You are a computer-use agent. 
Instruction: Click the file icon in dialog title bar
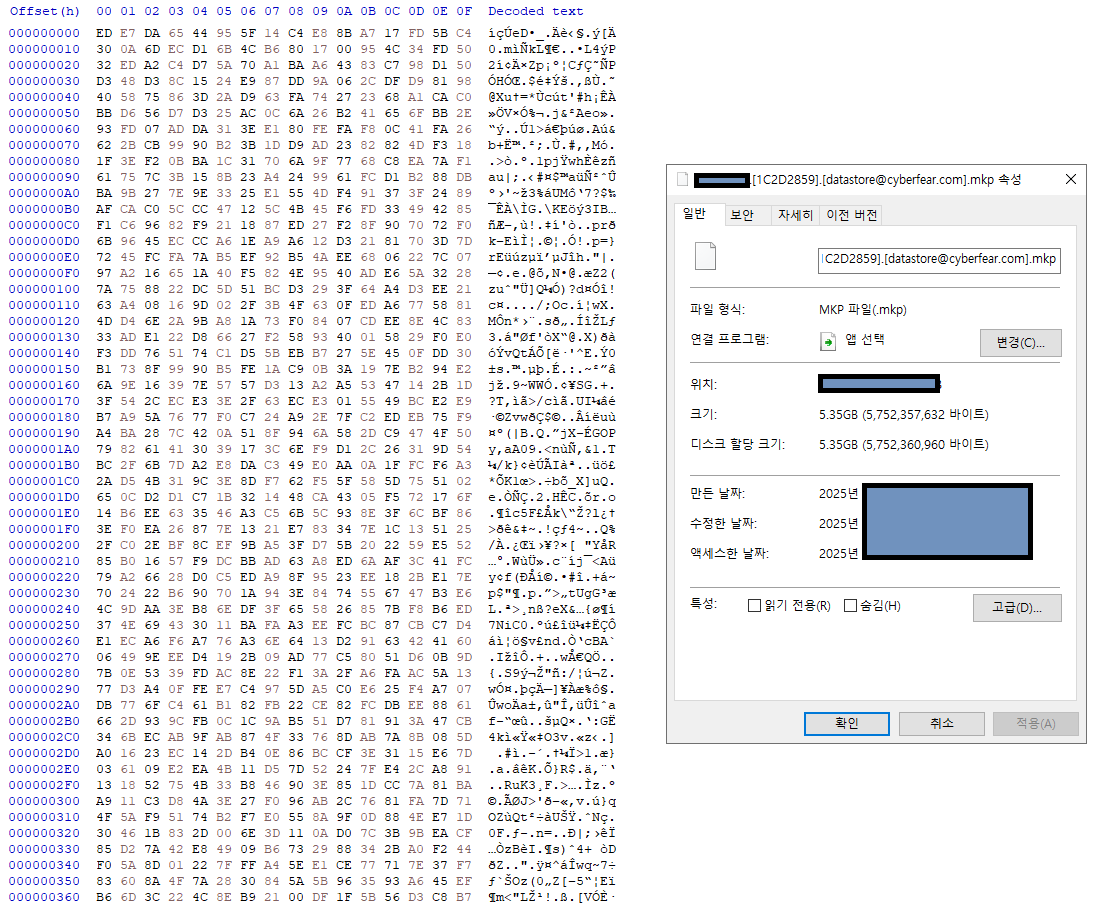pos(683,180)
